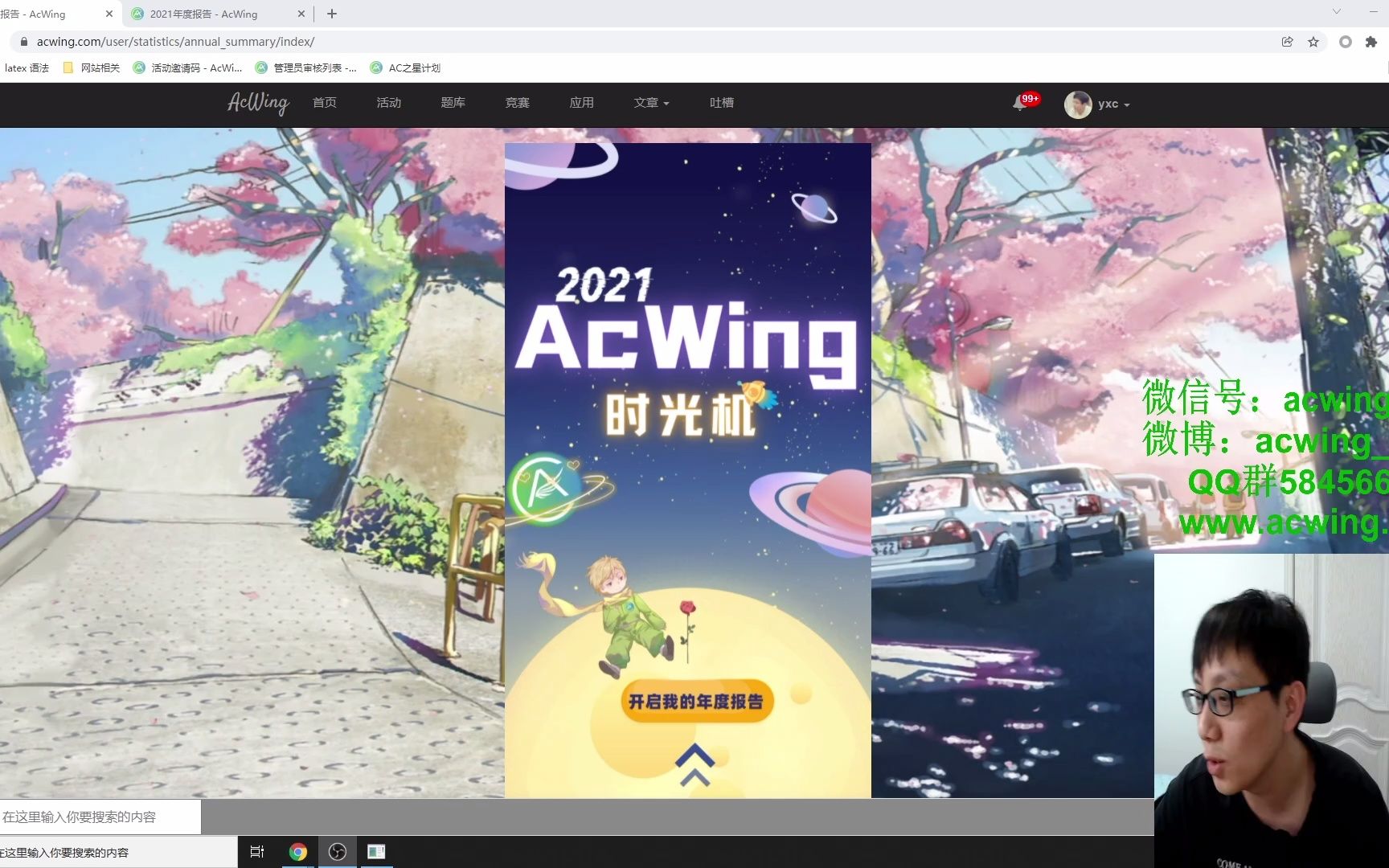Image resolution: width=1389 pixels, height=868 pixels.
Task: Open the 吐槽 nav item
Action: pos(722,103)
